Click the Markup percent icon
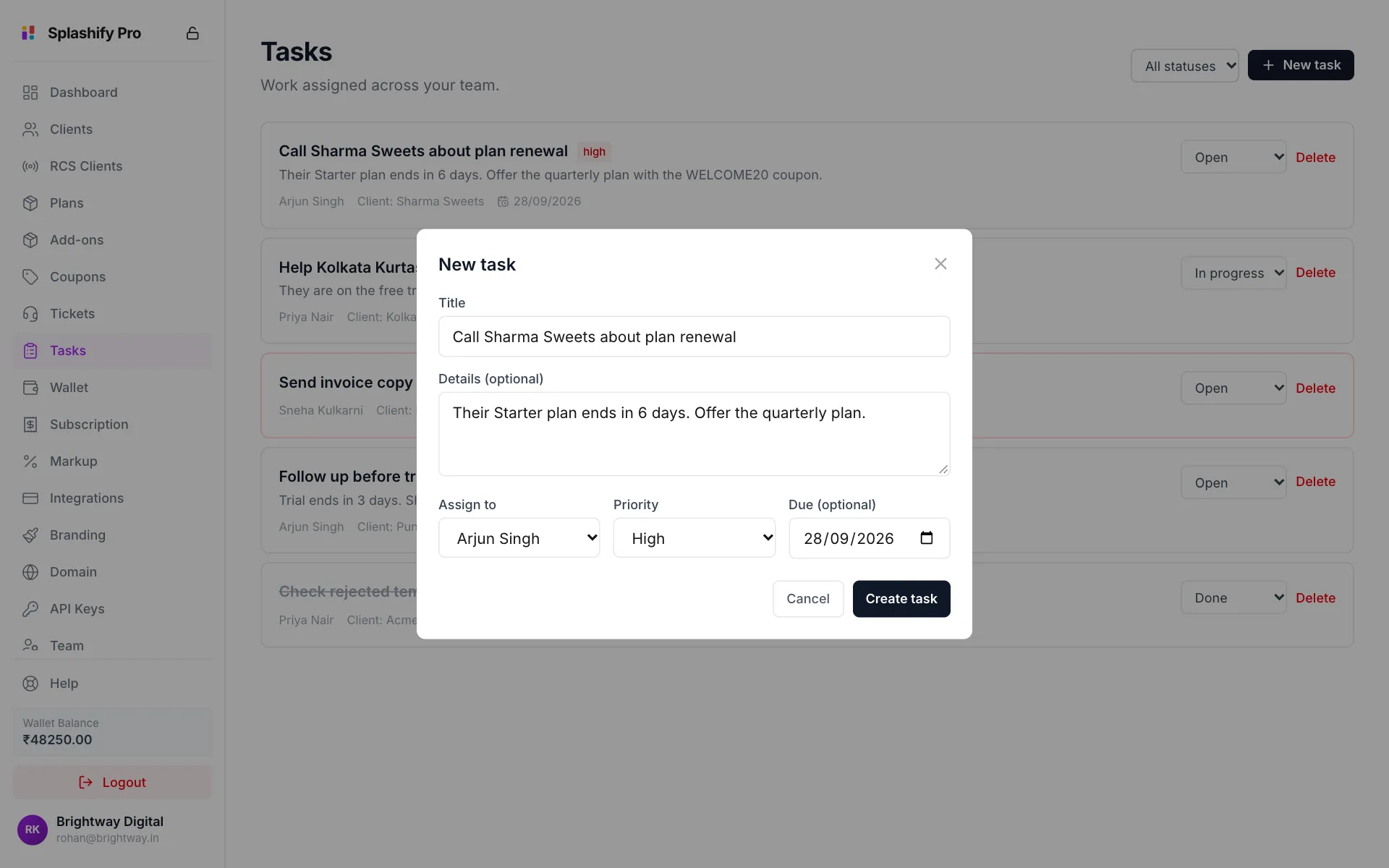 point(30,461)
